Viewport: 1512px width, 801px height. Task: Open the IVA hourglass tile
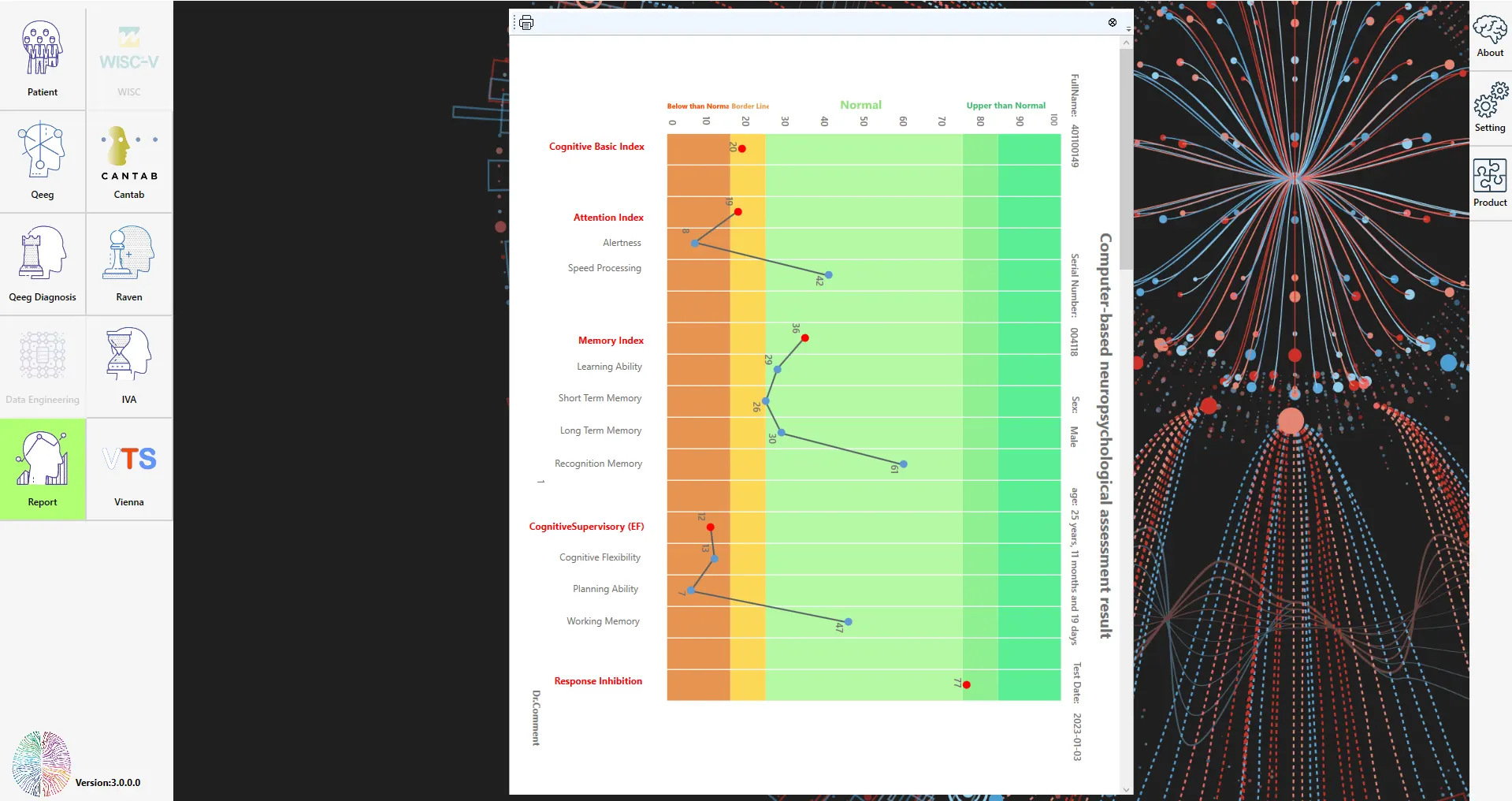point(129,367)
